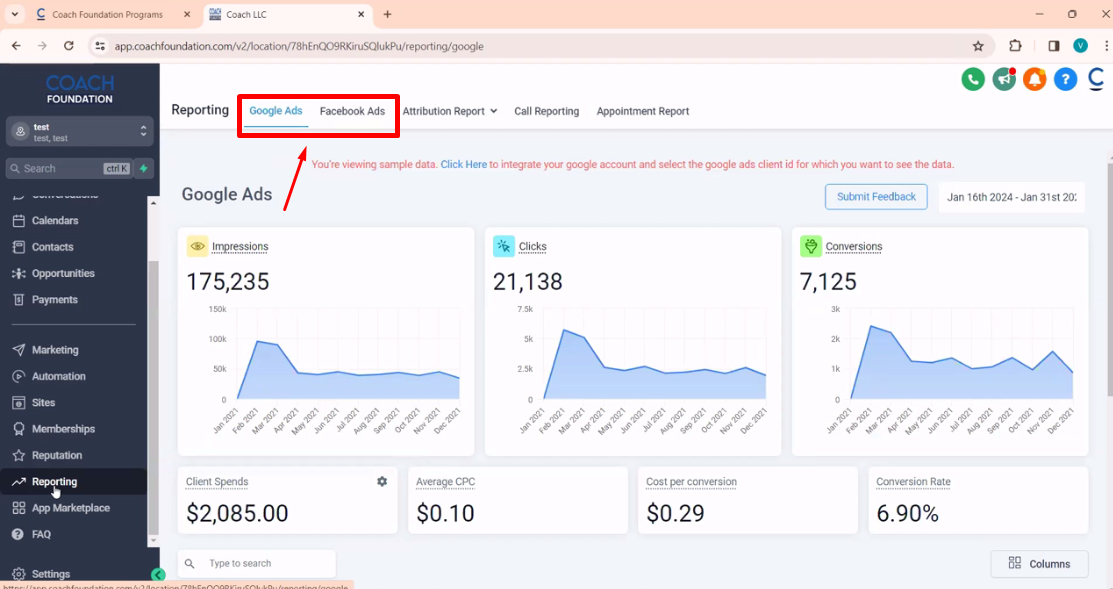
Task: Open the test account switcher
Action: (80, 132)
